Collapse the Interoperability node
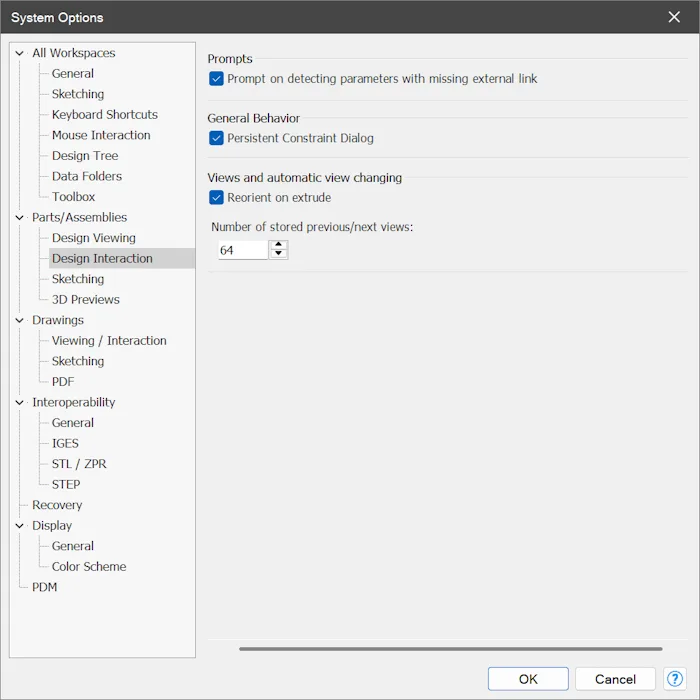This screenshot has height=700, width=700. (19, 402)
